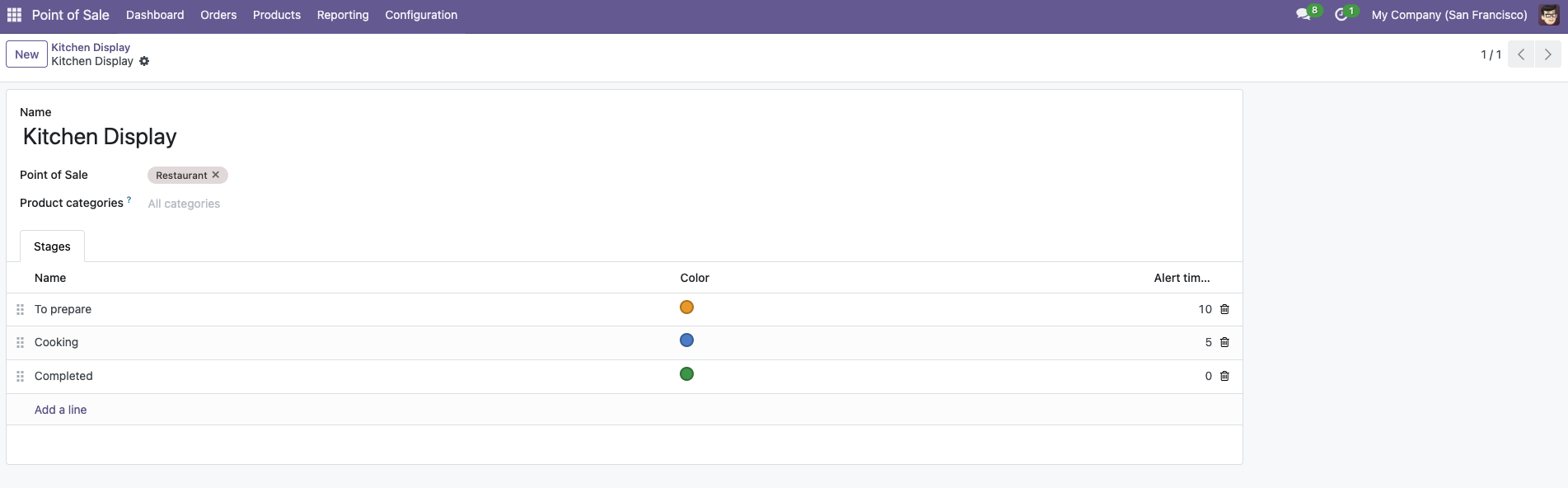Click the drag handle of To prepare row

point(21,309)
